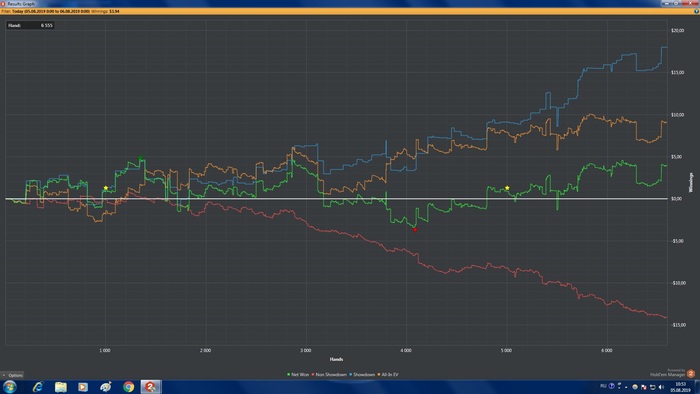
Task: Toggle the Net Won legend entry
Action: point(298,374)
